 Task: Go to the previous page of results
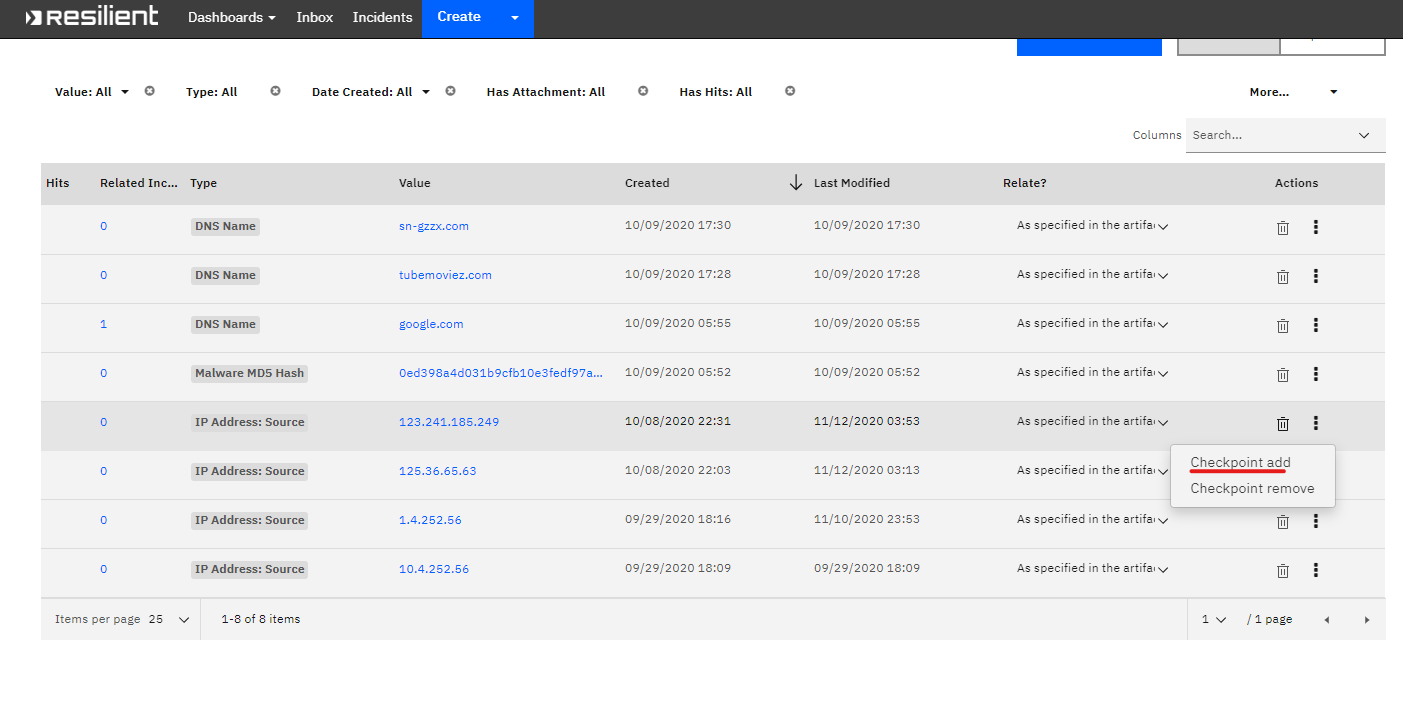coord(1327,620)
